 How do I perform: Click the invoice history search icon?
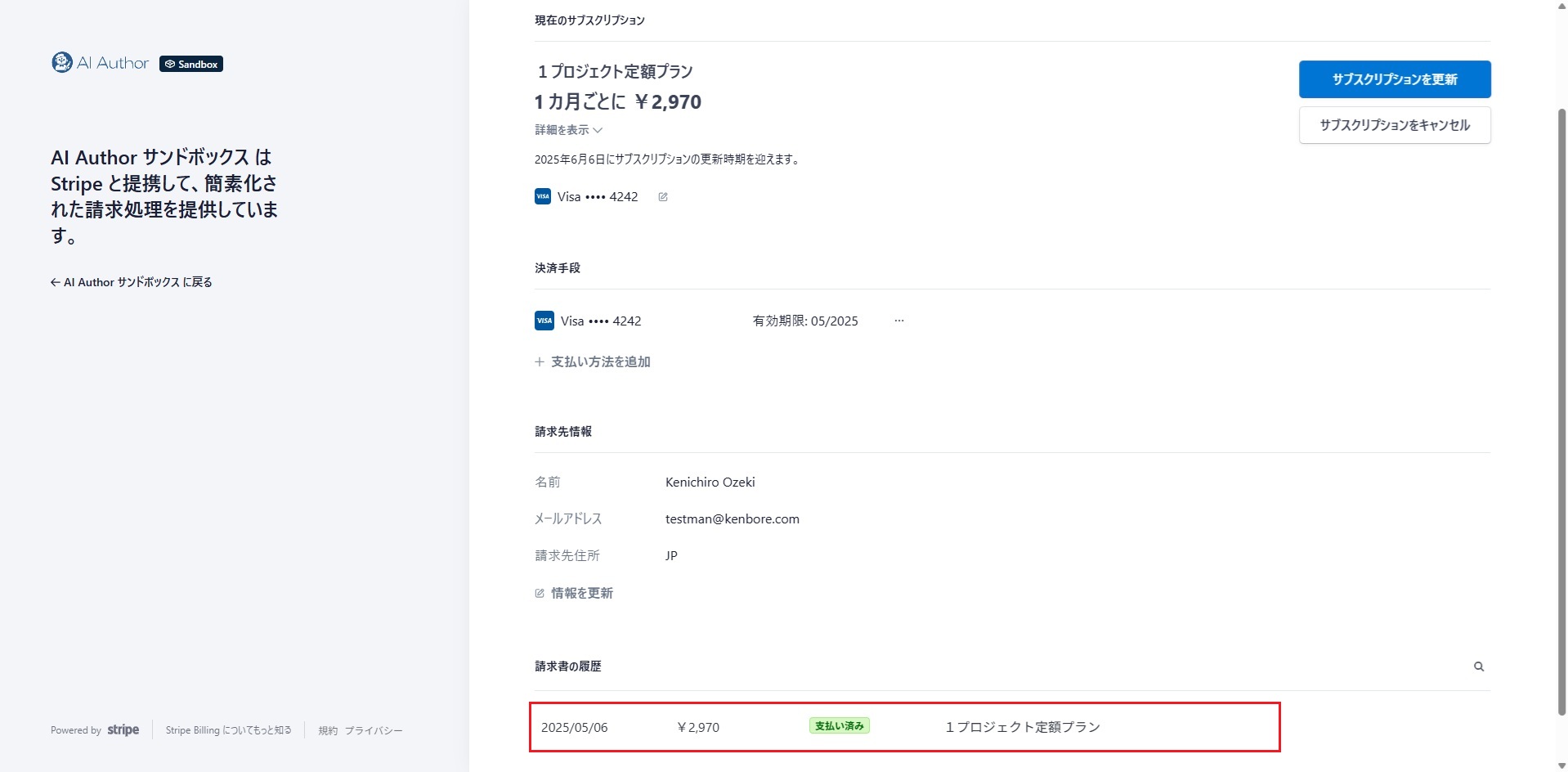1478,667
